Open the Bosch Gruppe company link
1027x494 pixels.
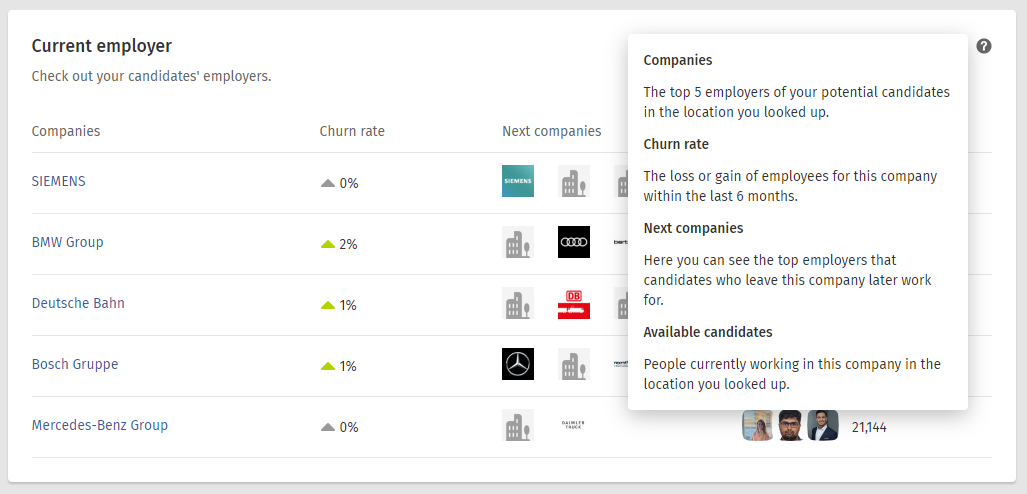click(75, 364)
